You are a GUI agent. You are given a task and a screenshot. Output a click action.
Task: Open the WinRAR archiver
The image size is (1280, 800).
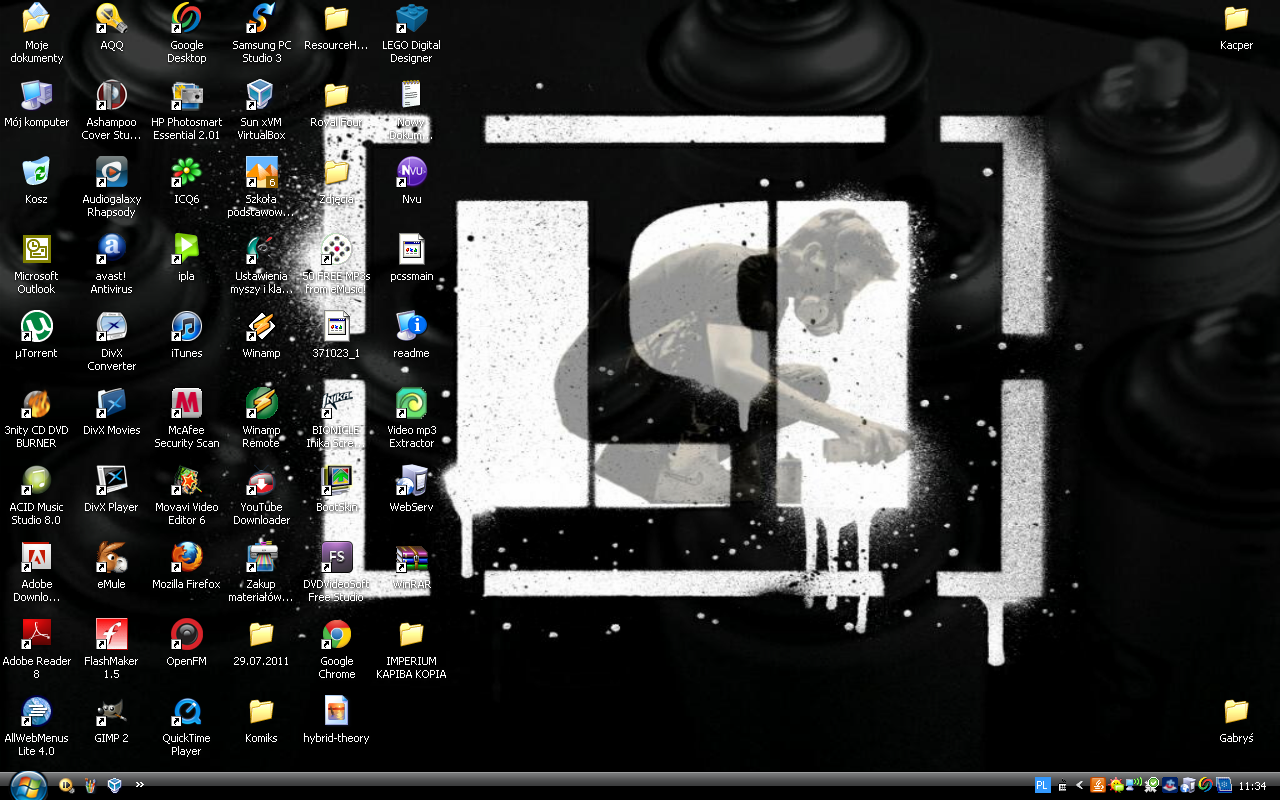(411, 566)
